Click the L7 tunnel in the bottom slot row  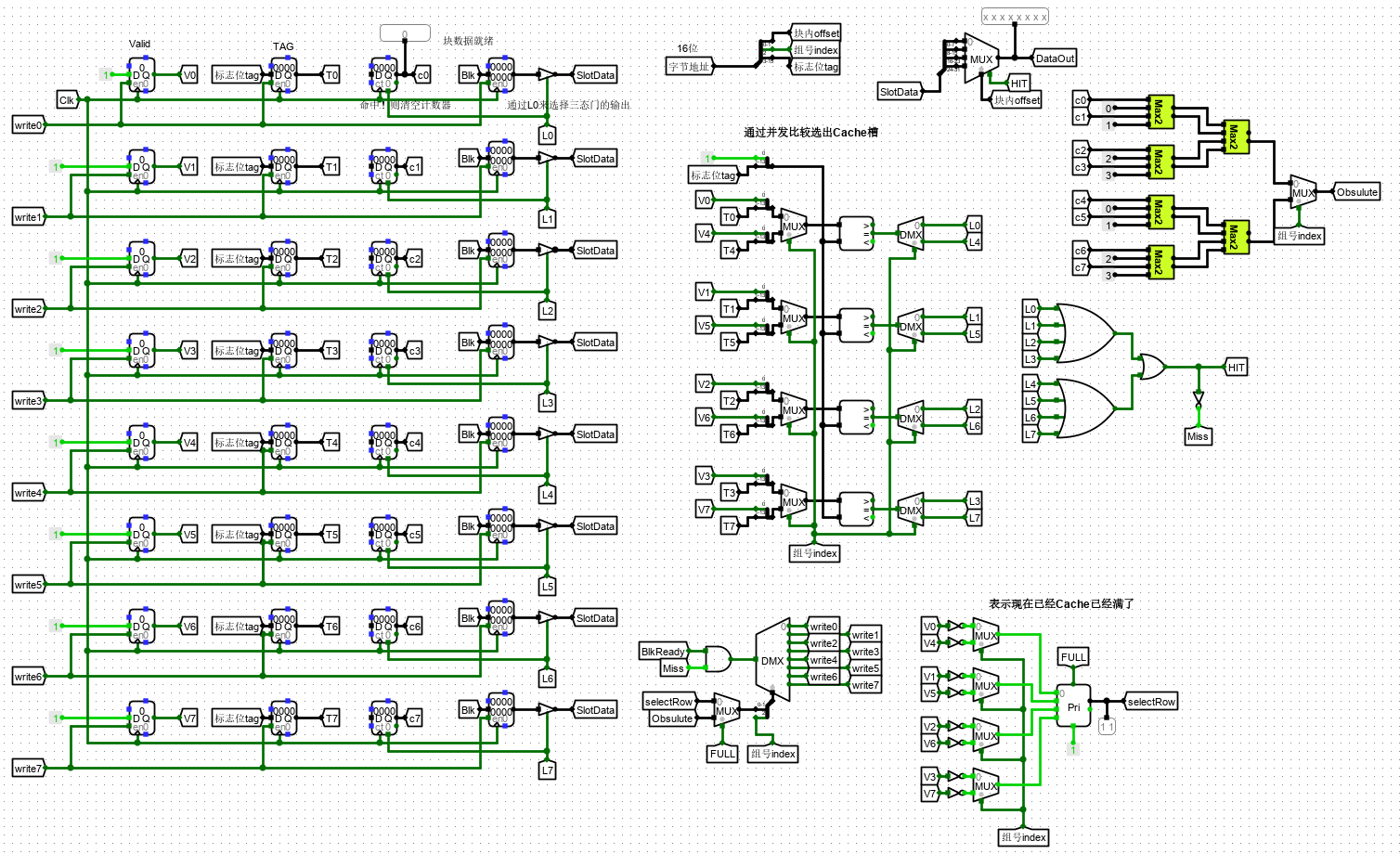[547, 770]
